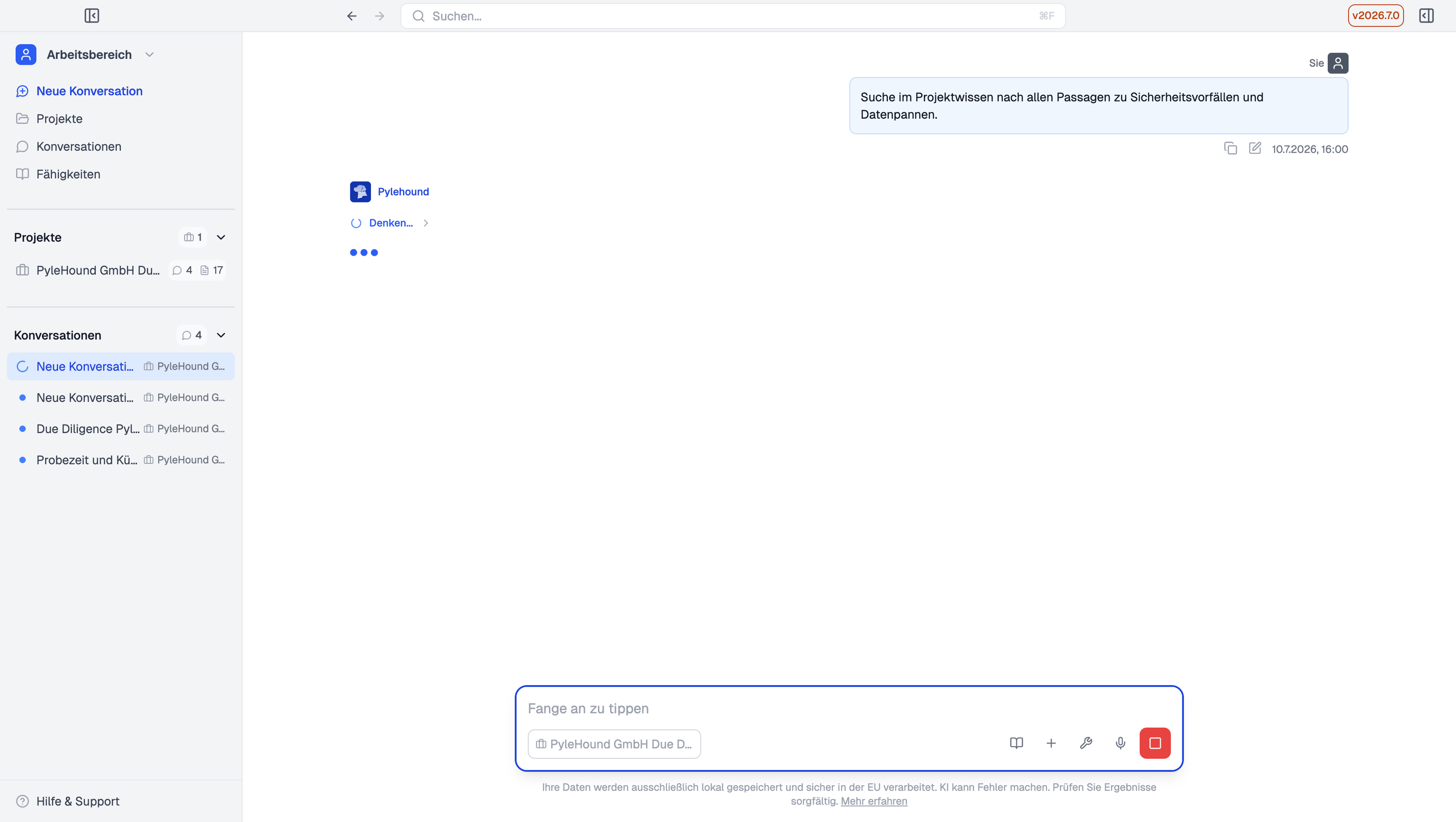
Task: Go back with the left arrow
Action: [x=351, y=16]
